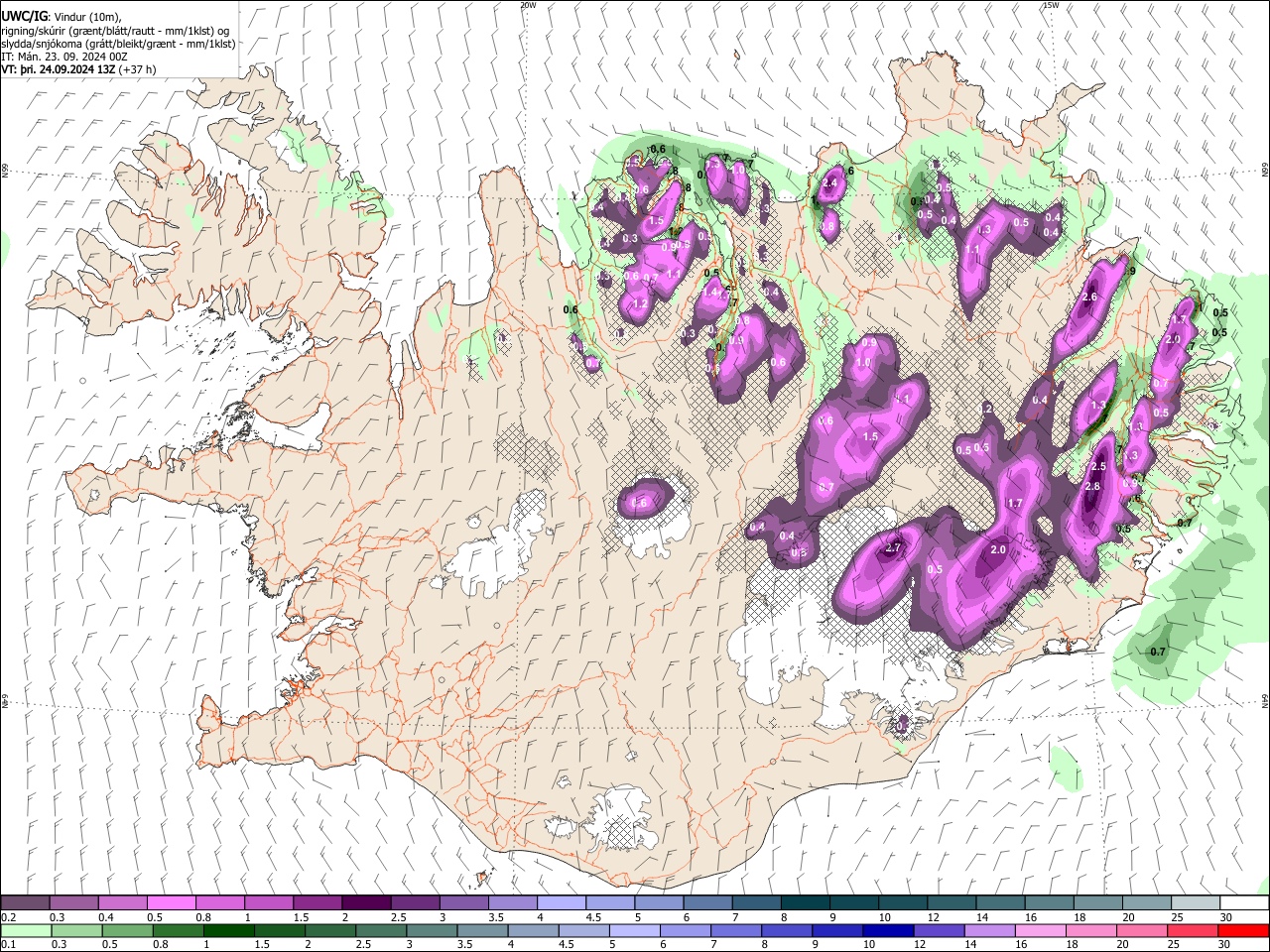
Task: Click the 0.7 rain value offshore southeast
Action: coord(1157,652)
